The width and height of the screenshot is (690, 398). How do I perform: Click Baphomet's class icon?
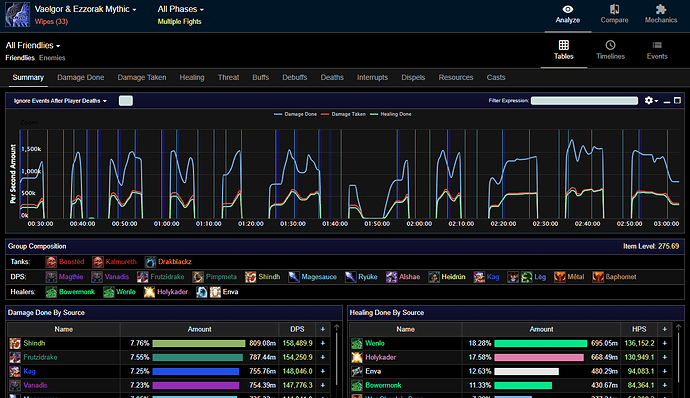598,277
